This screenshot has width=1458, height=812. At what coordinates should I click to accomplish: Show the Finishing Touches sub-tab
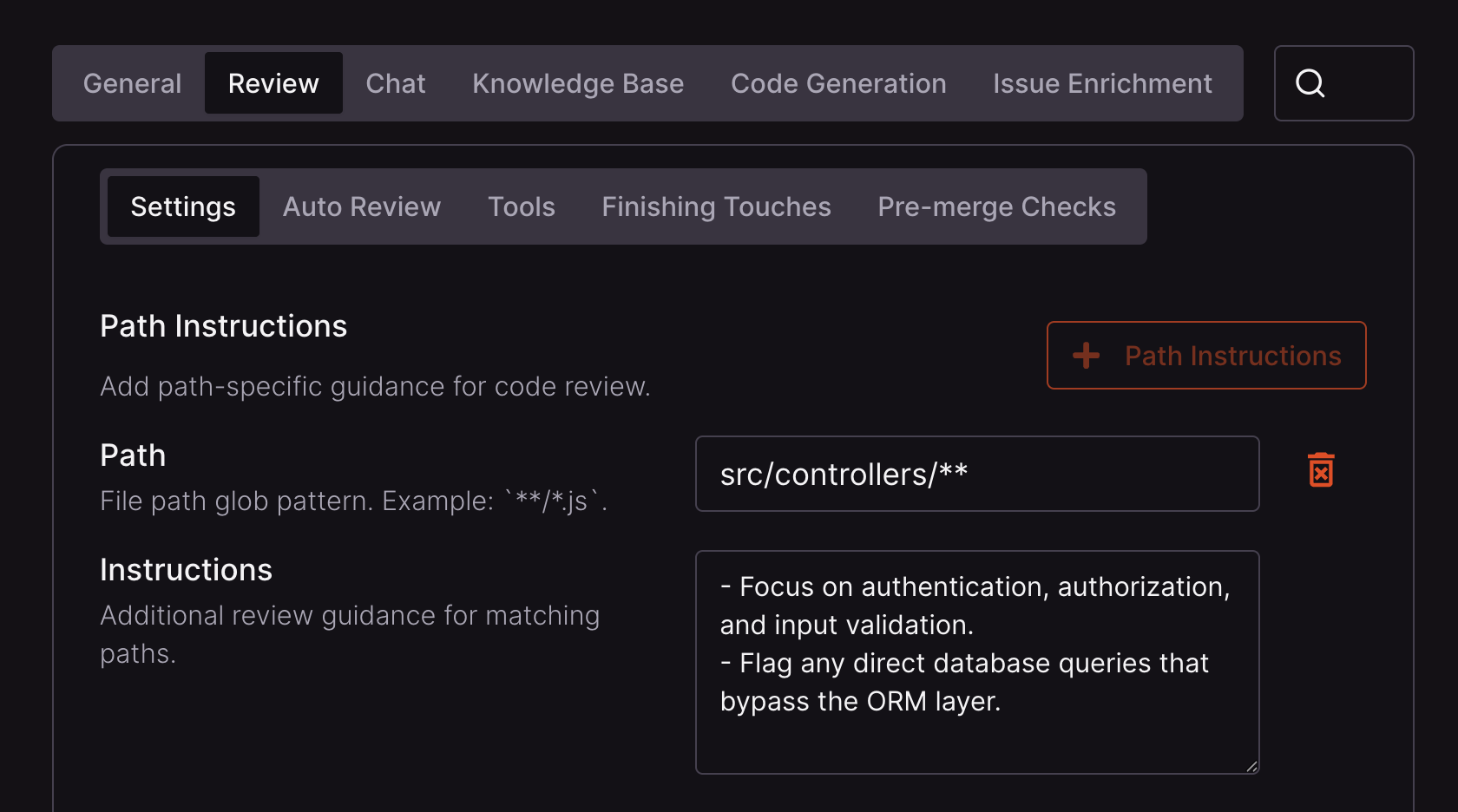(x=716, y=206)
